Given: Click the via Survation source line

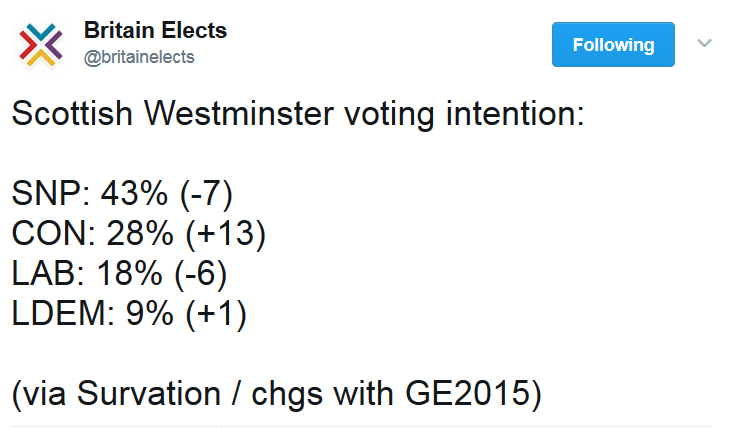Looking at the screenshot, I should coord(277,394).
